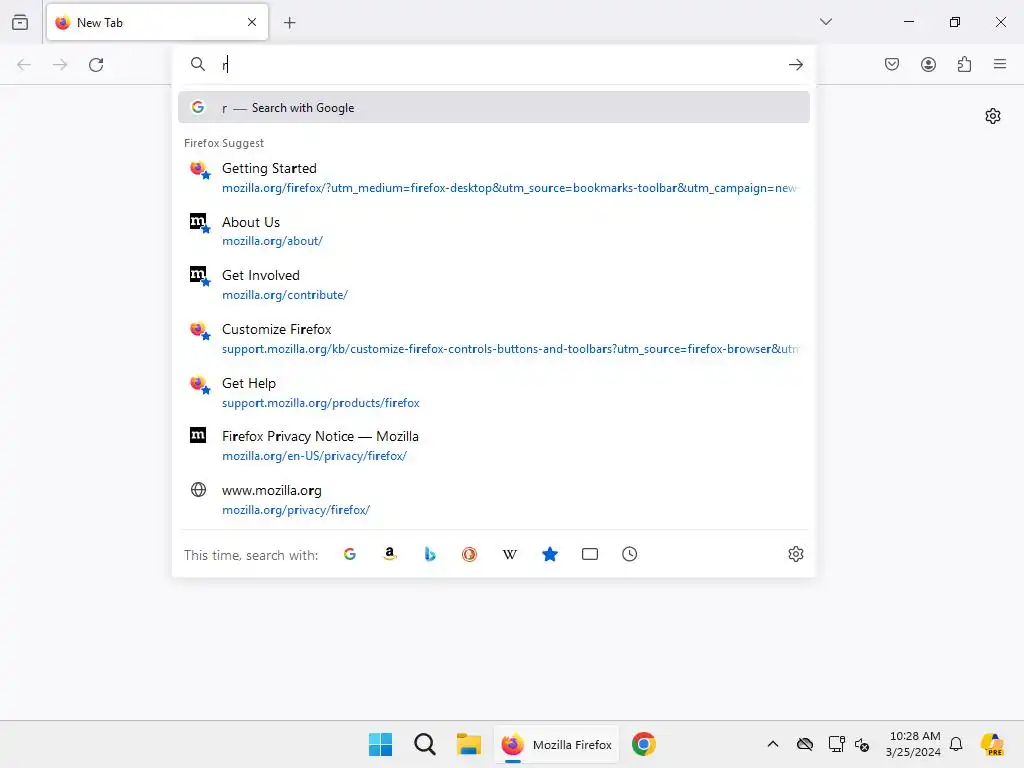Image resolution: width=1024 pixels, height=768 pixels.
Task: Open the notifications bell icon
Action: [x=956, y=744]
